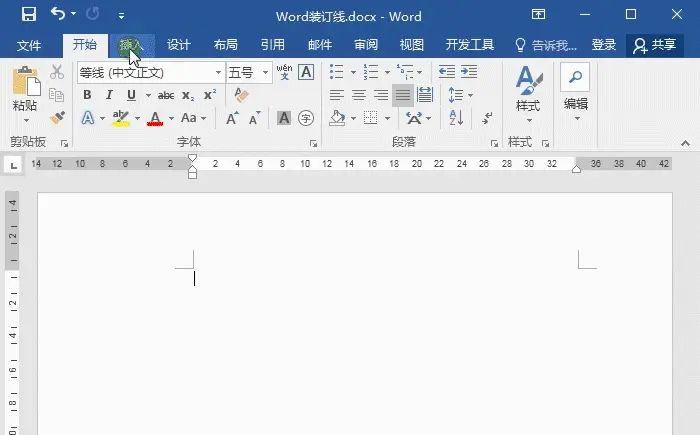Viewport: 700px width, 435px height.
Task: Apply yellow text highlight color
Action: pos(121,118)
